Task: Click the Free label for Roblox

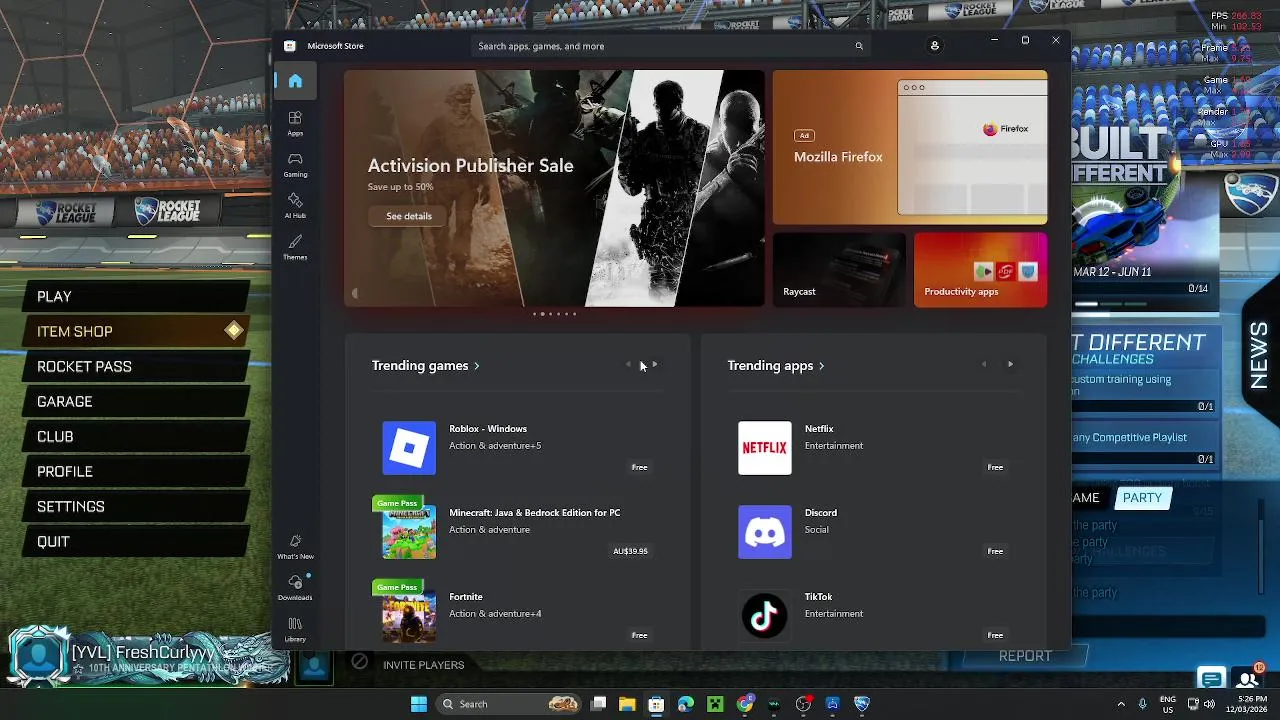Action: coord(639,467)
